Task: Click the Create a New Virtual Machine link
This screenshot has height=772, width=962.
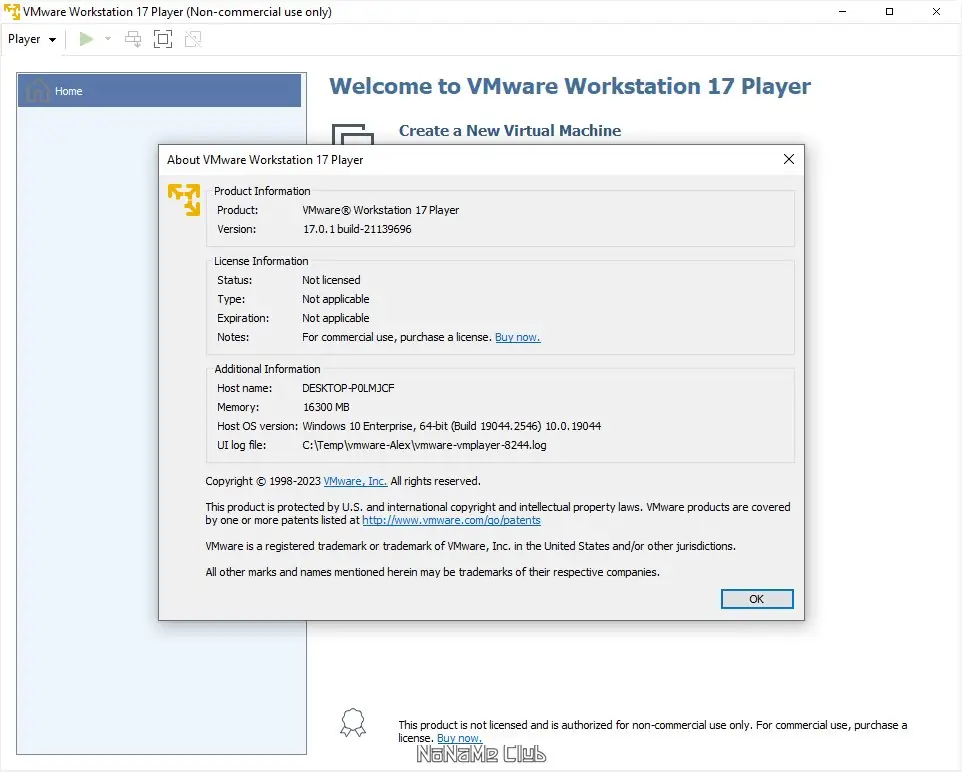Action: [510, 131]
